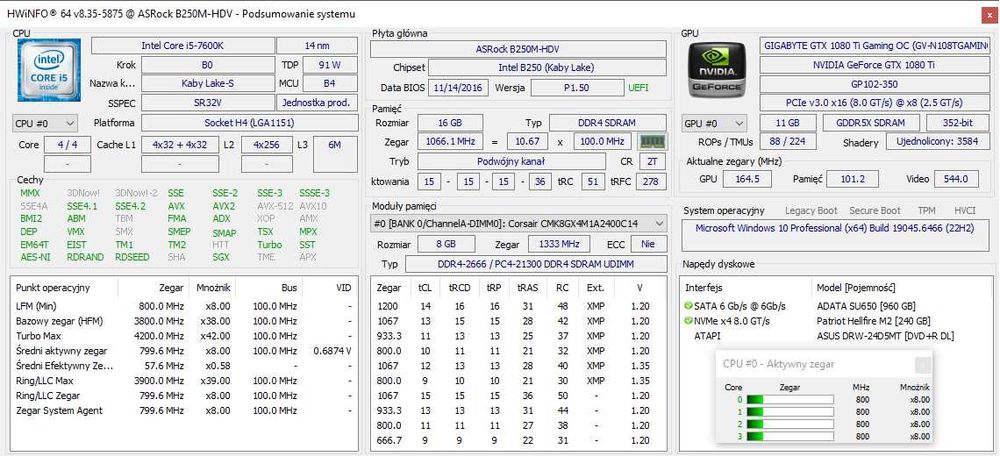1000x456 pixels.
Task: Click the GIGABYTE GTX 1080 Ti Gaming OC field
Action: (875, 46)
